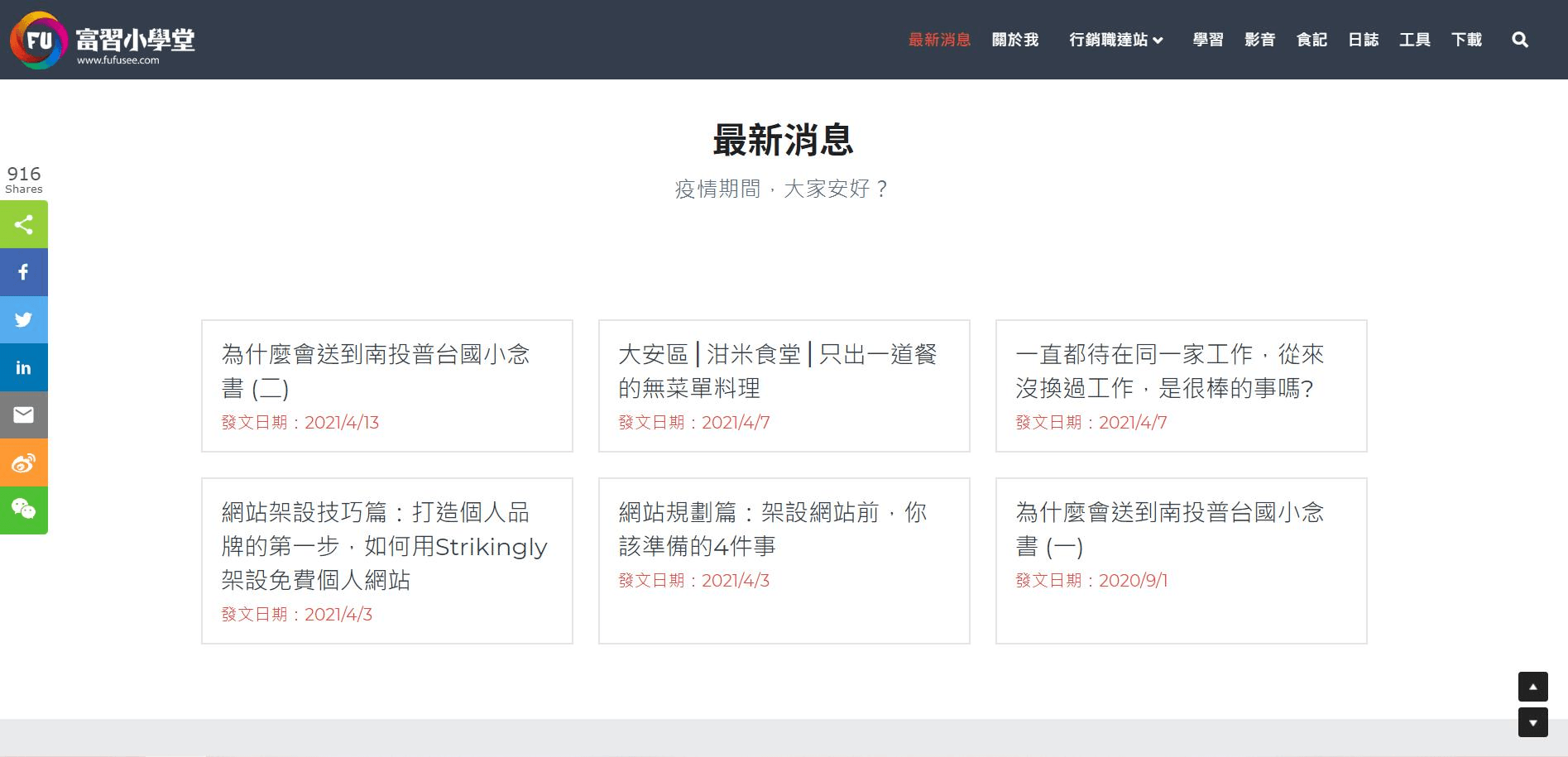
Task: Open article 網站規劃篇 架設網站前
Action: [x=772, y=529]
